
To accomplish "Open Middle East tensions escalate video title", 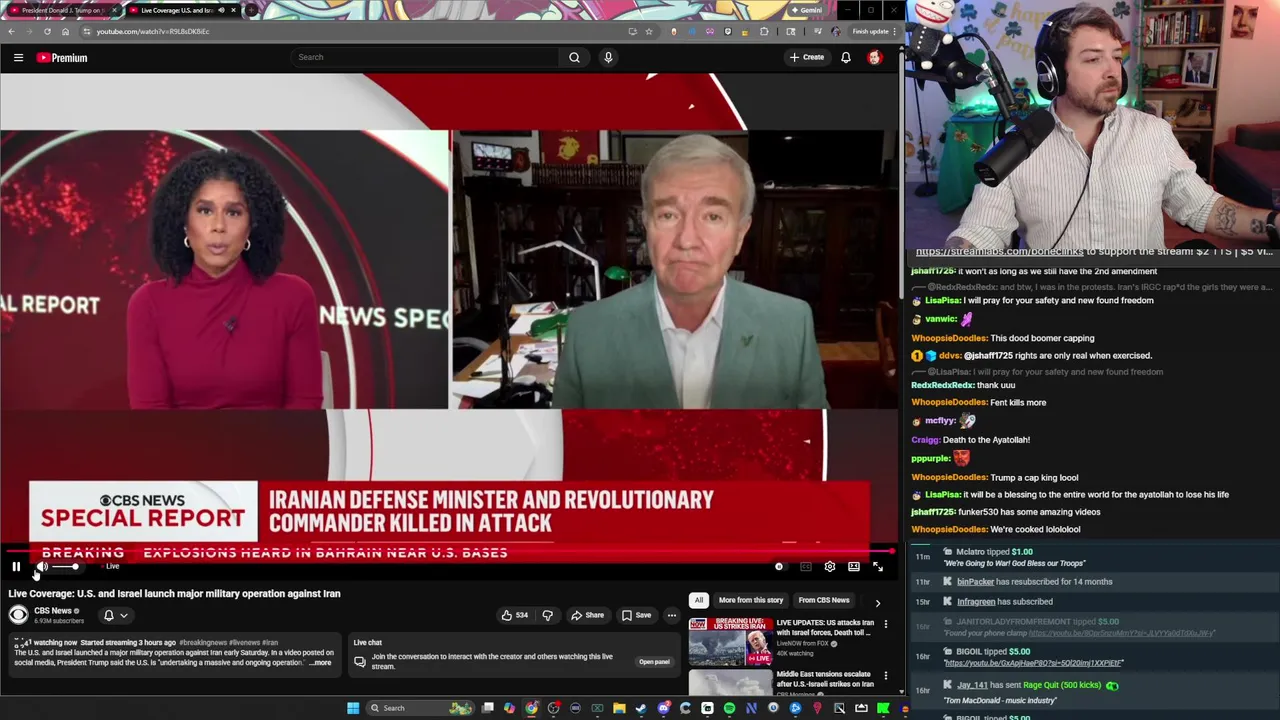I will tap(824, 679).
